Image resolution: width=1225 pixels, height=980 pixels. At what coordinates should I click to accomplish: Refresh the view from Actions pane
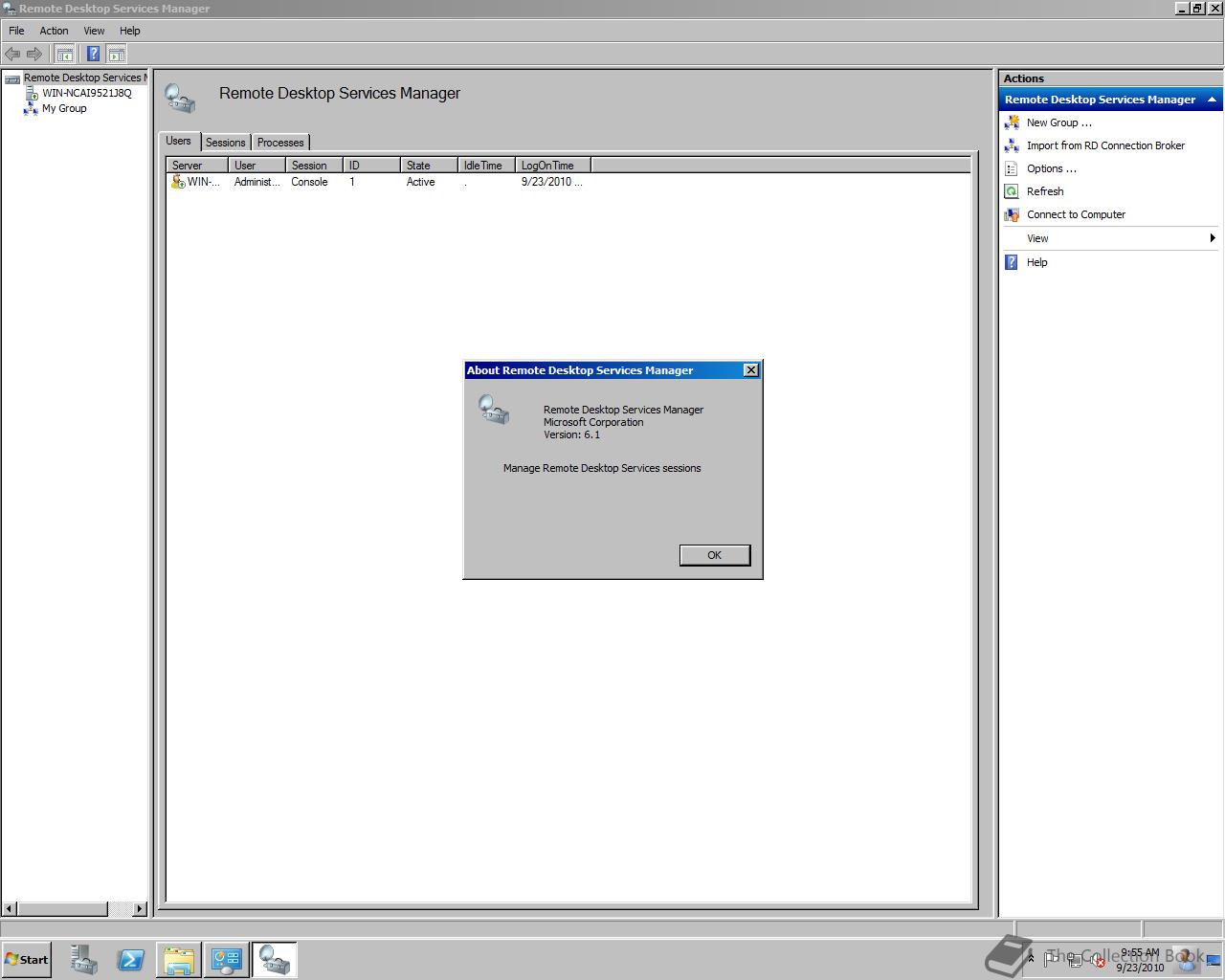[x=1045, y=191]
